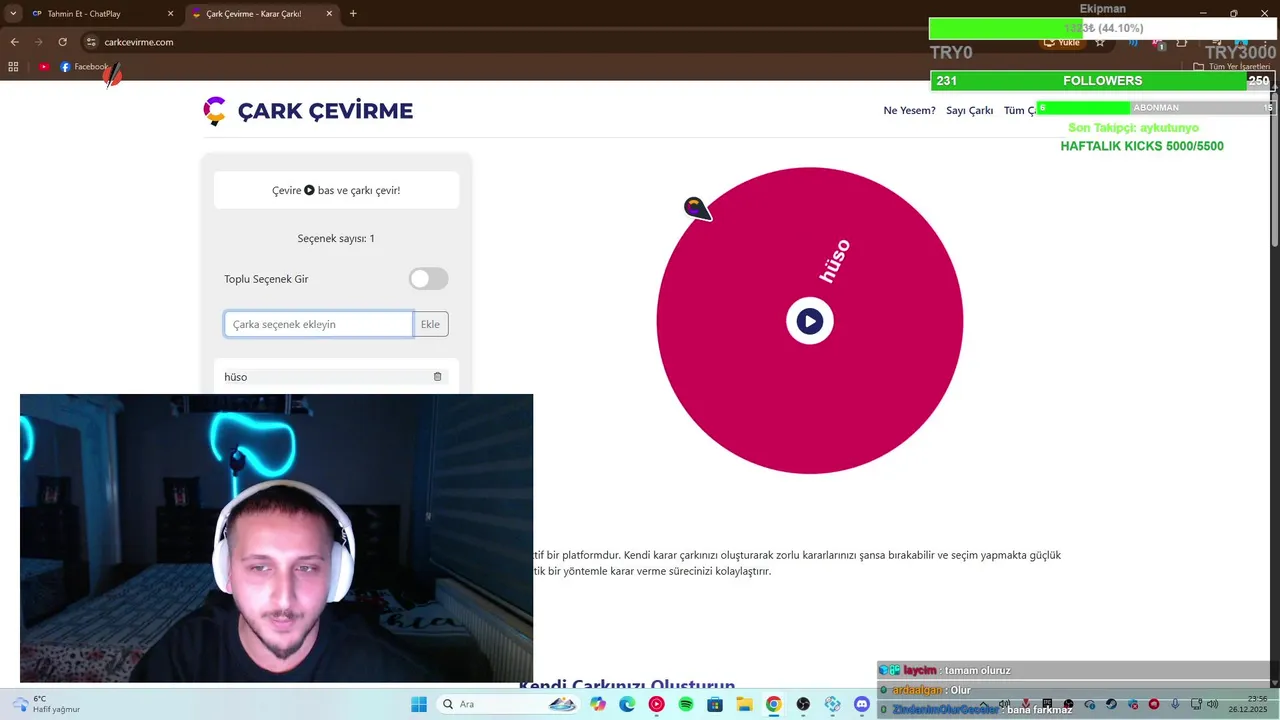Open the Windows Start menu
Viewport: 1280px width, 720px height.
click(x=419, y=704)
